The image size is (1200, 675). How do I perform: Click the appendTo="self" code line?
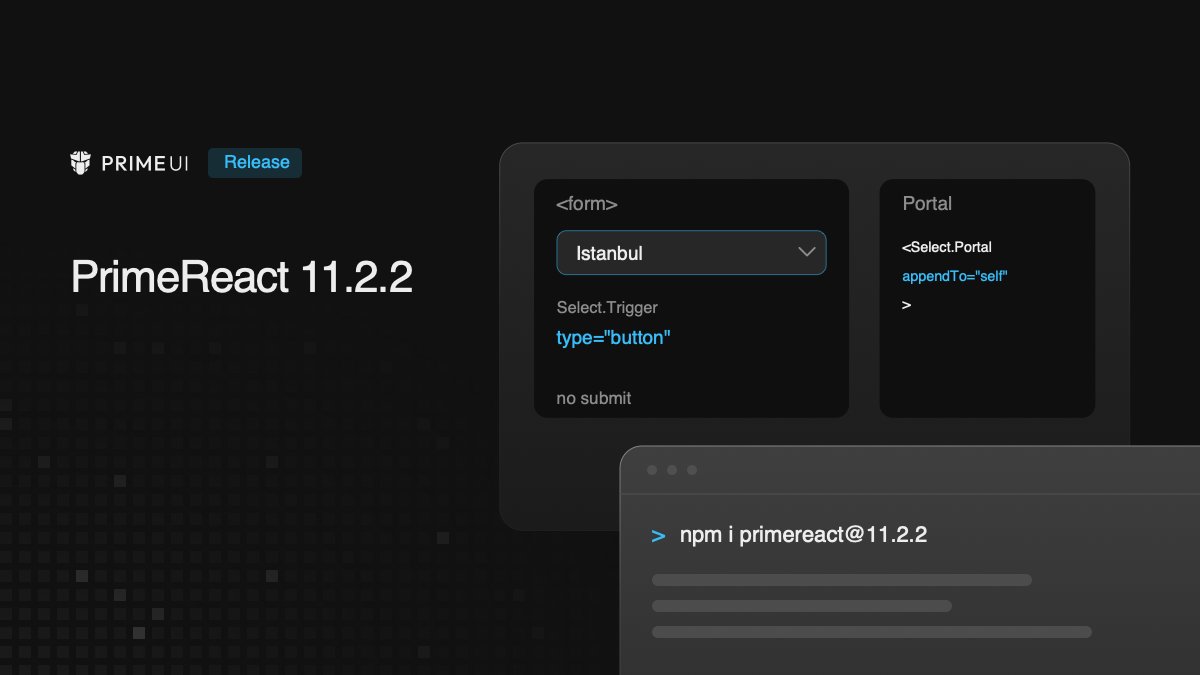click(955, 276)
